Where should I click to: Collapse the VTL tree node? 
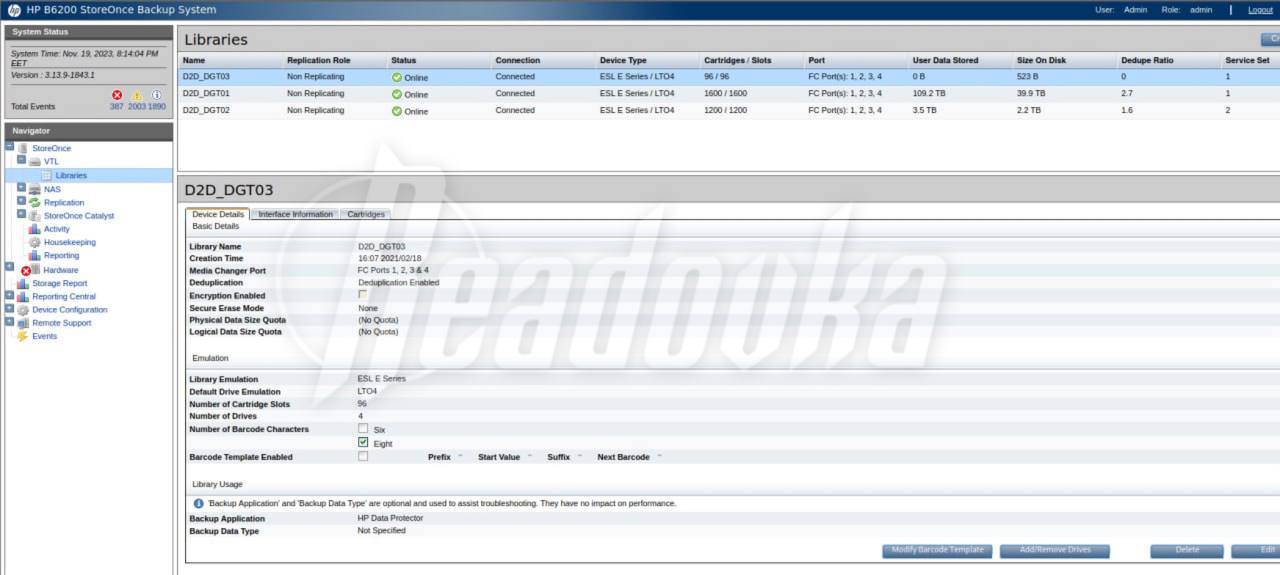(21, 159)
